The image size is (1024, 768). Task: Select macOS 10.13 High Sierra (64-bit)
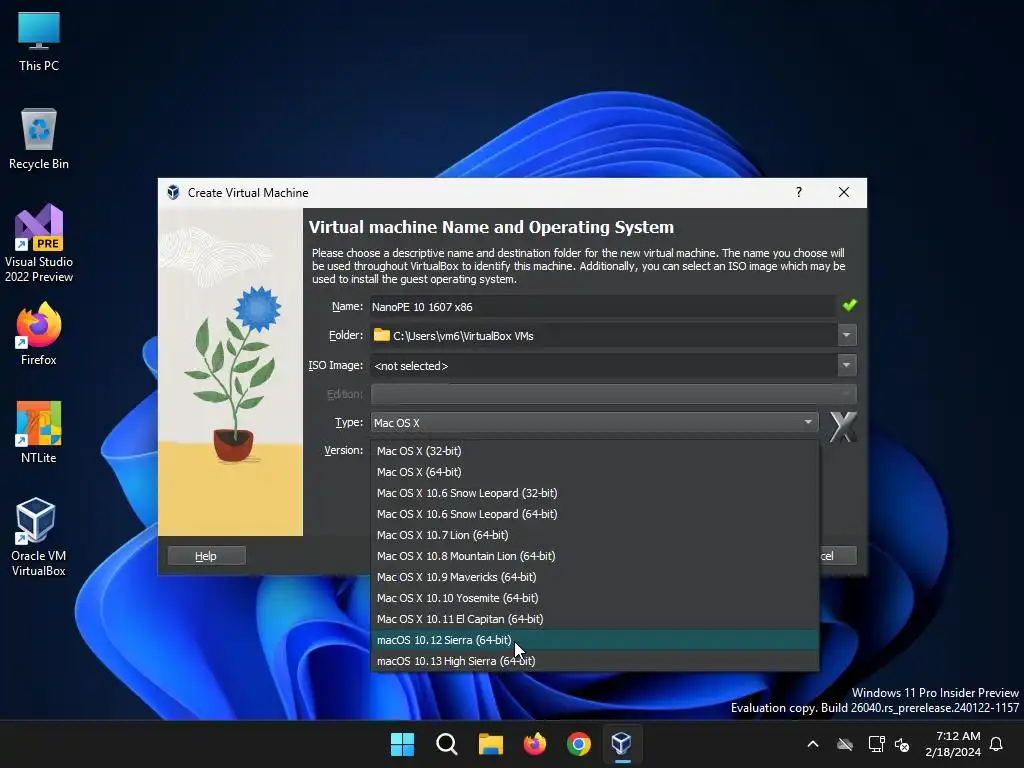click(x=594, y=661)
